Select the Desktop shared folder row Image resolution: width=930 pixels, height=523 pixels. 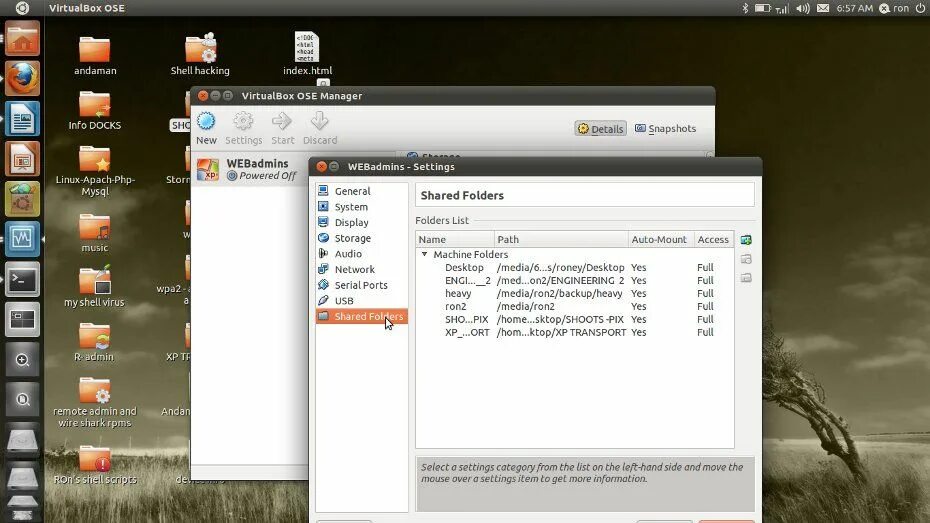coord(574,267)
